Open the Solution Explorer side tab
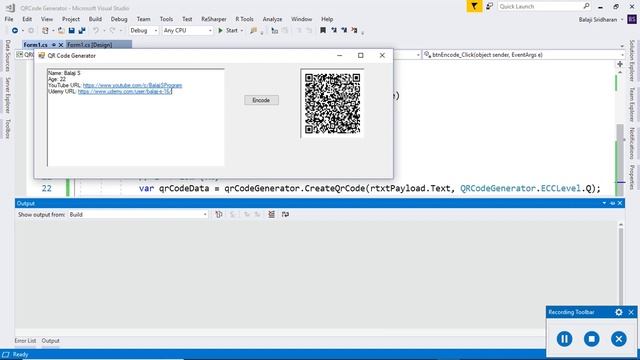640x360 pixels. [x=632, y=61]
